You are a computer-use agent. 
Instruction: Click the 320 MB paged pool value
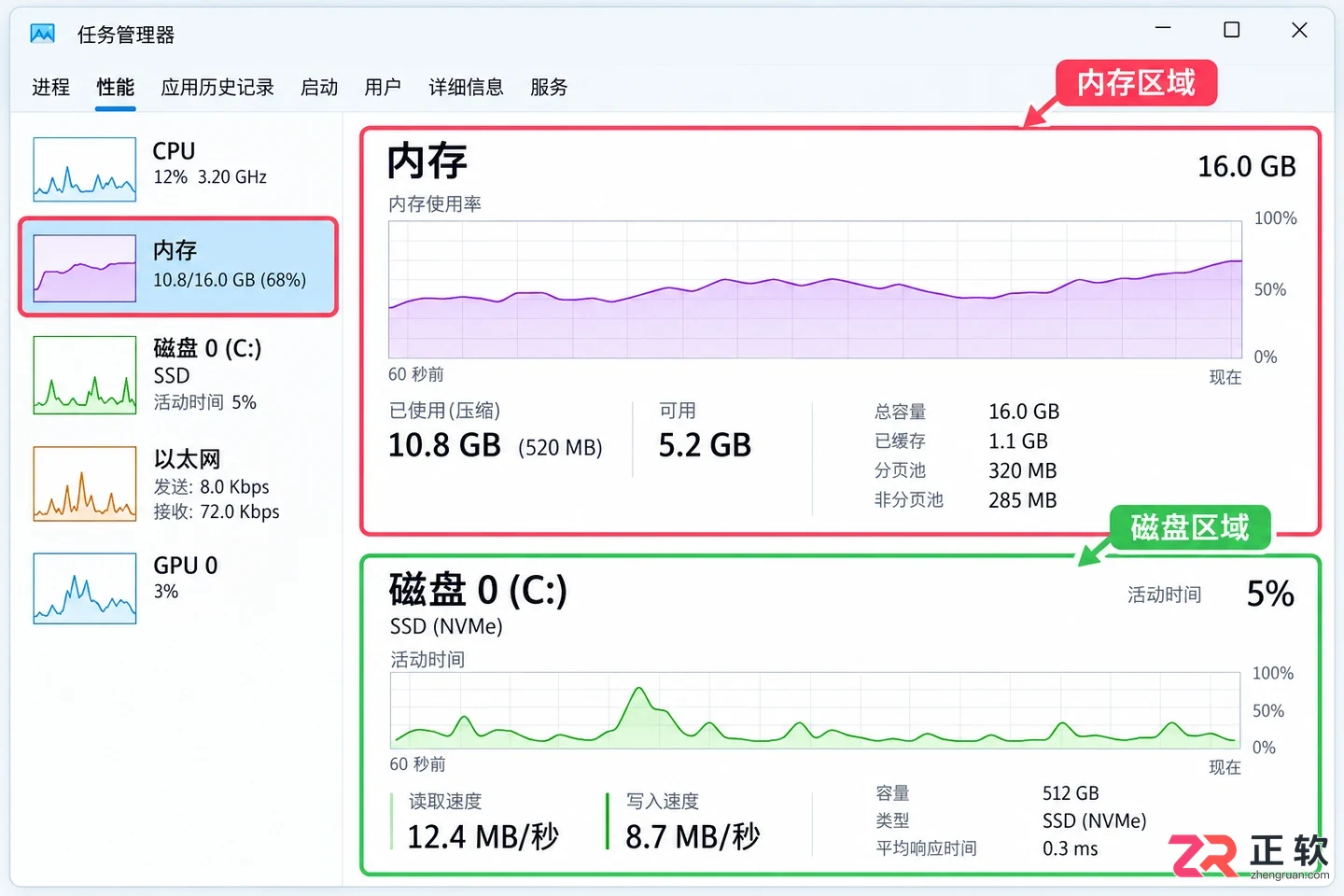(1023, 471)
